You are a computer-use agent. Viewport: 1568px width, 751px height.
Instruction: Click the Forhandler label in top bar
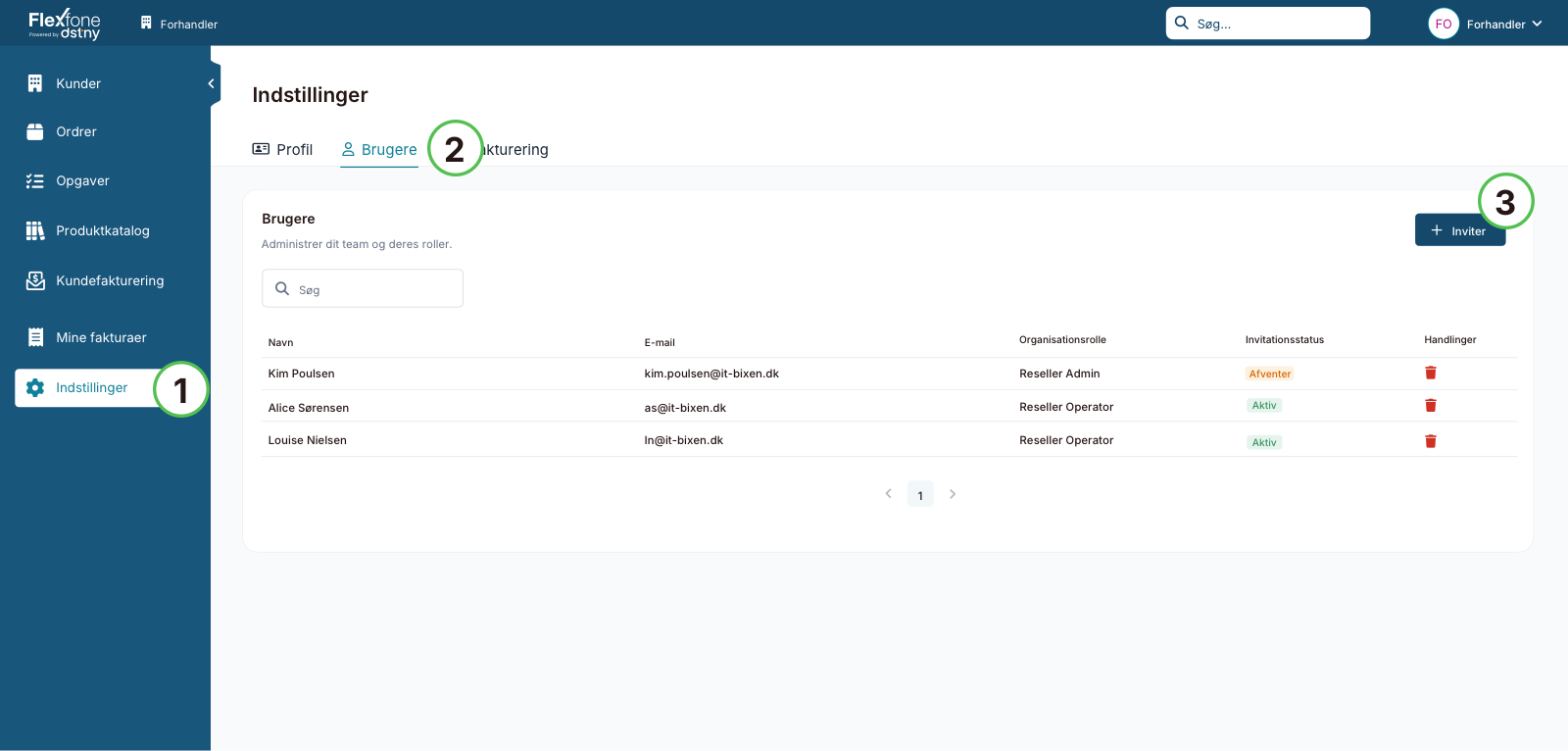(x=189, y=25)
